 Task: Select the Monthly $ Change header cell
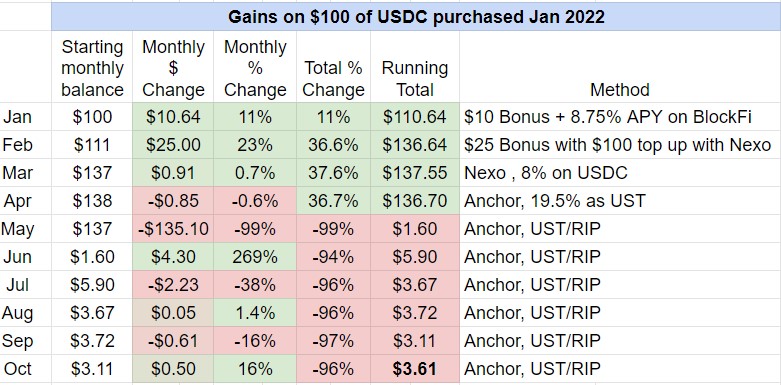[x=173, y=67]
